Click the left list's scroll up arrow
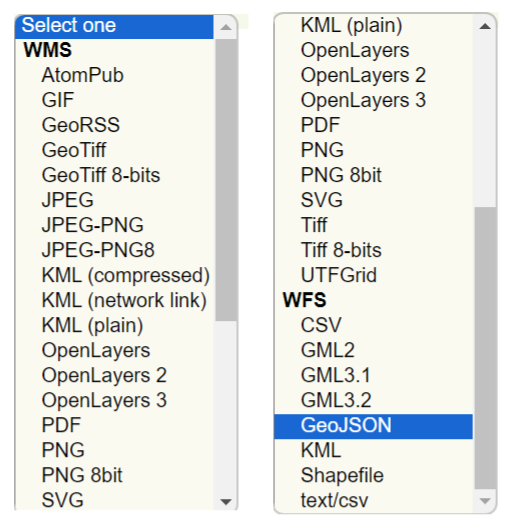This screenshot has width=514, height=526. [x=226, y=27]
